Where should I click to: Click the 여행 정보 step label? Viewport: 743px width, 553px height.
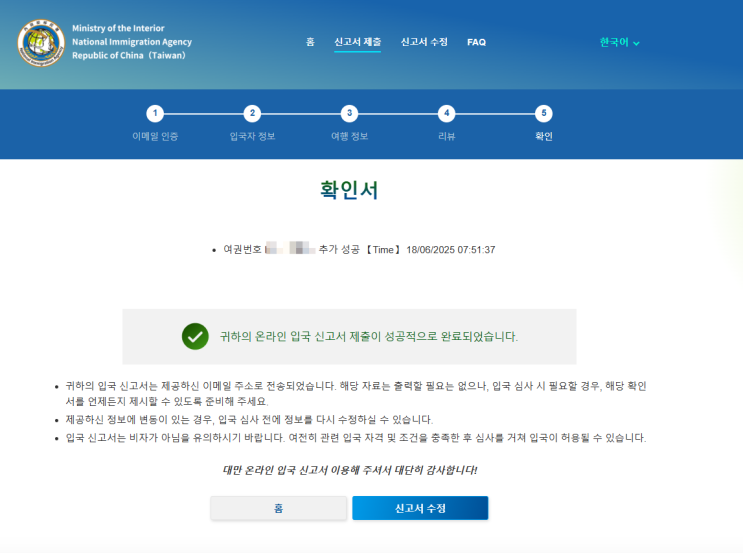click(x=349, y=136)
